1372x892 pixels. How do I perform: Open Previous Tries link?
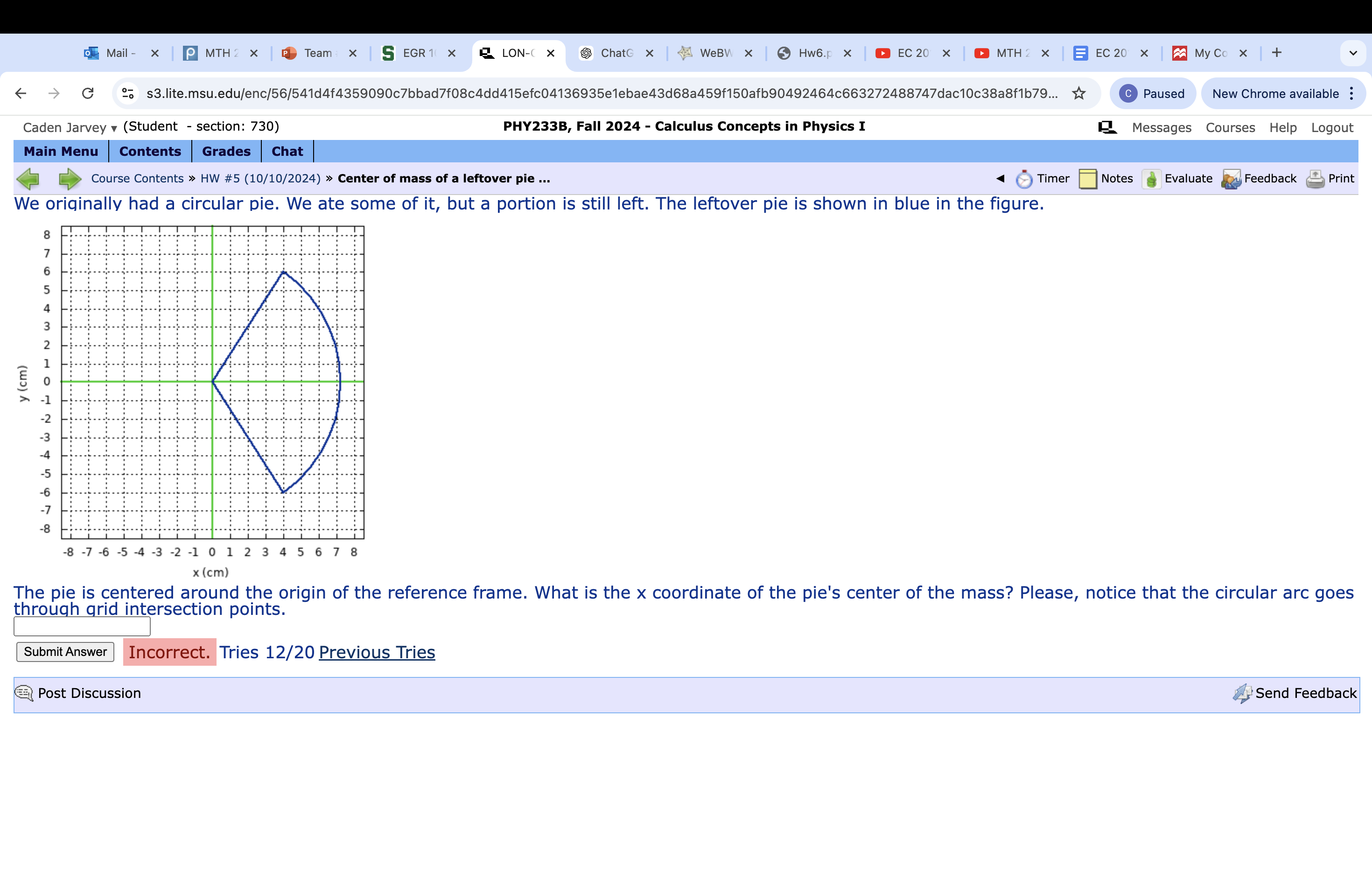pos(377,652)
